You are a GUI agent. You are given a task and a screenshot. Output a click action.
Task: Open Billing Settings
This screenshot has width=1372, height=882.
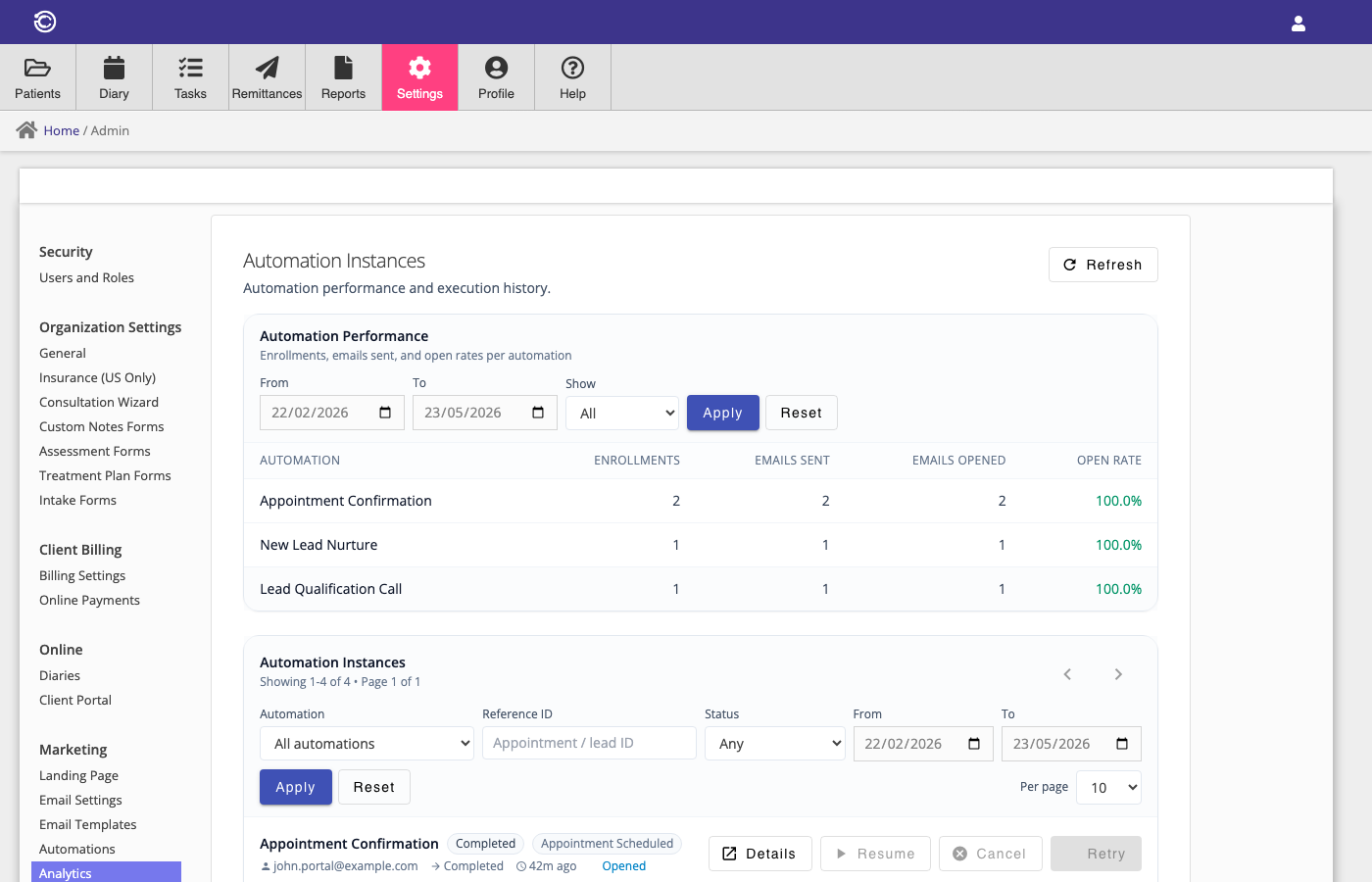82,575
